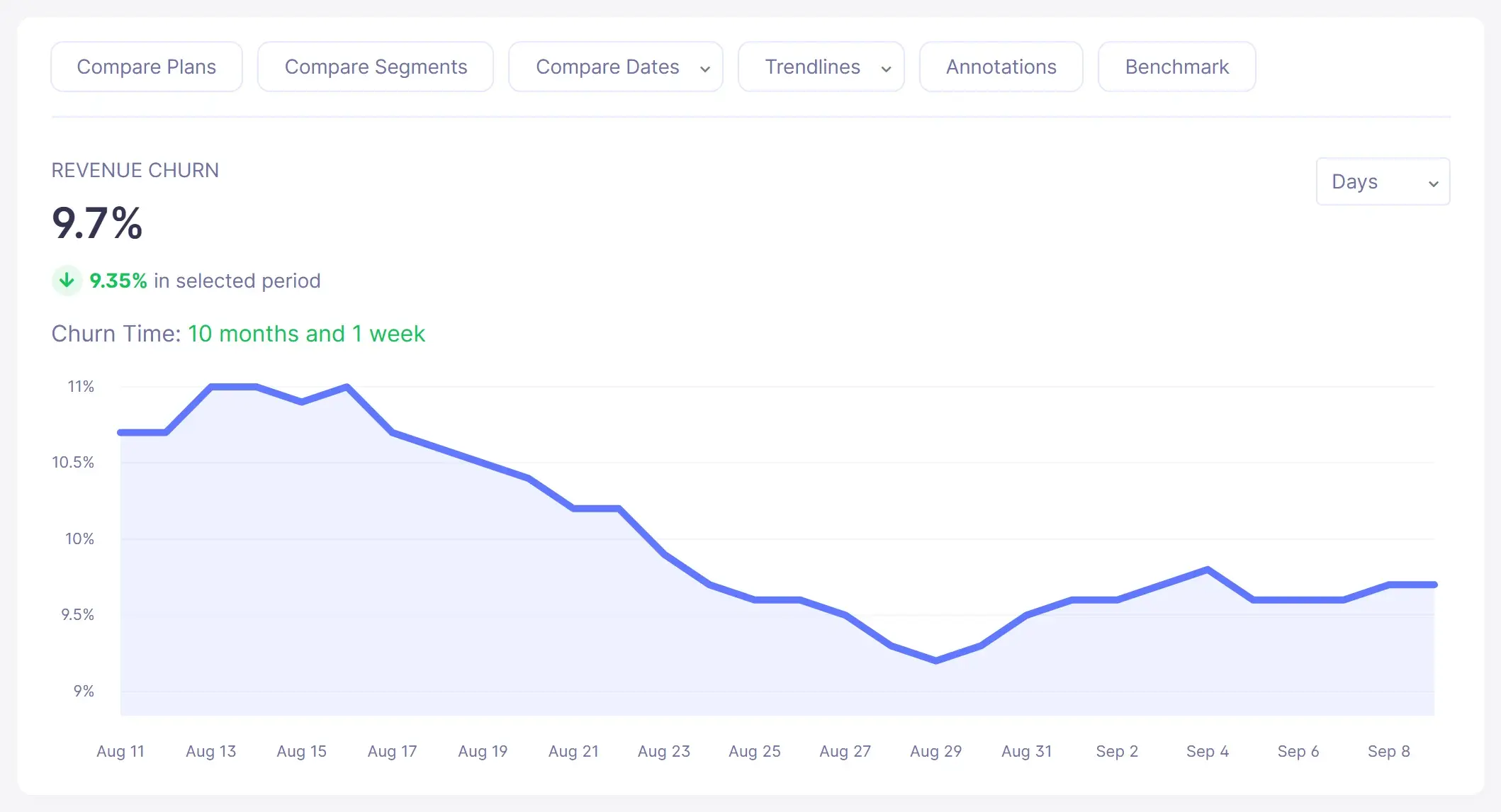The height and width of the screenshot is (812, 1501).
Task: Click the 9.7% revenue churn figure
Action: 97,222
